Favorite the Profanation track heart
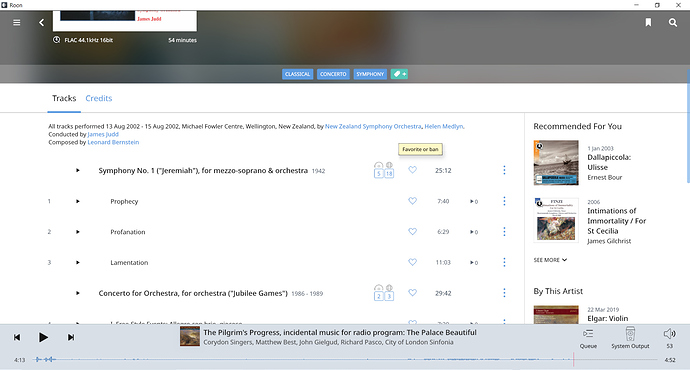The width and height of the screenshot is (690, 370). click(x=412, y=231)
